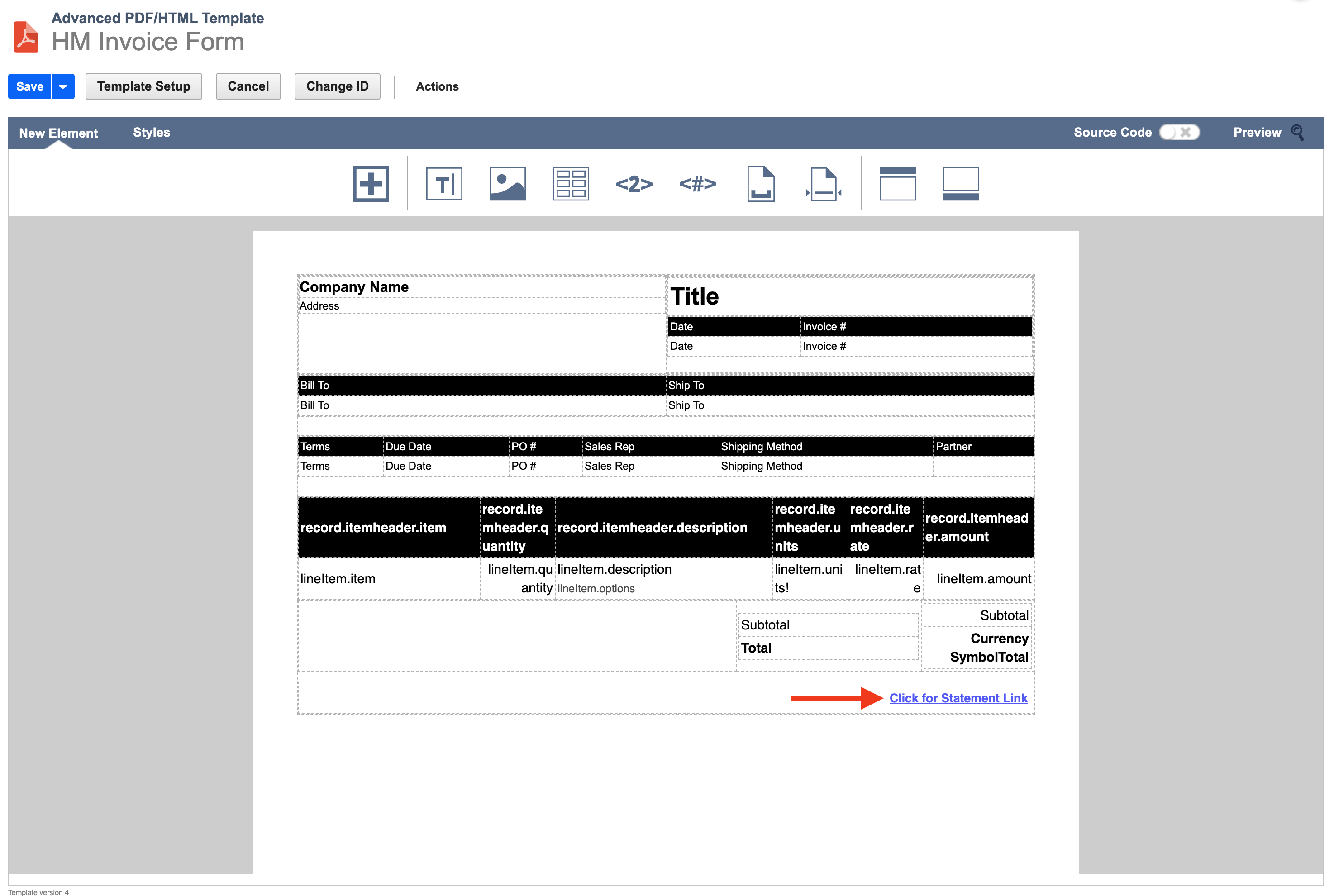The width and height of the screenshot is (1334, 896).
Task: Click the add new element plus icon
Action: click(x=371, y=183)
